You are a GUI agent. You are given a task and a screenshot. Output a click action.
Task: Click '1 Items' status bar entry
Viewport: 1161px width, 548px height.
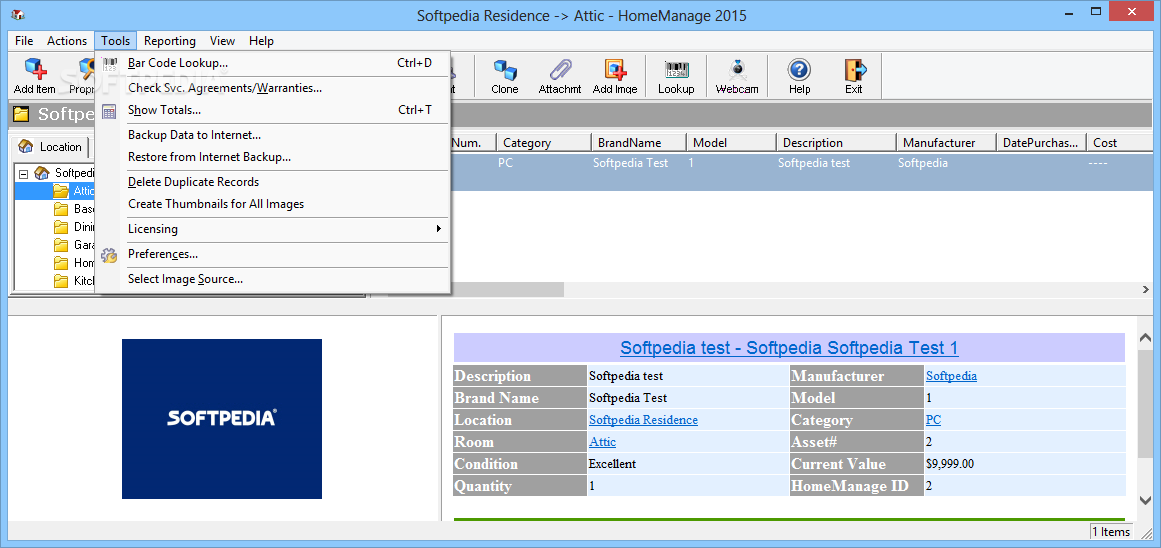pos(1111,531)
